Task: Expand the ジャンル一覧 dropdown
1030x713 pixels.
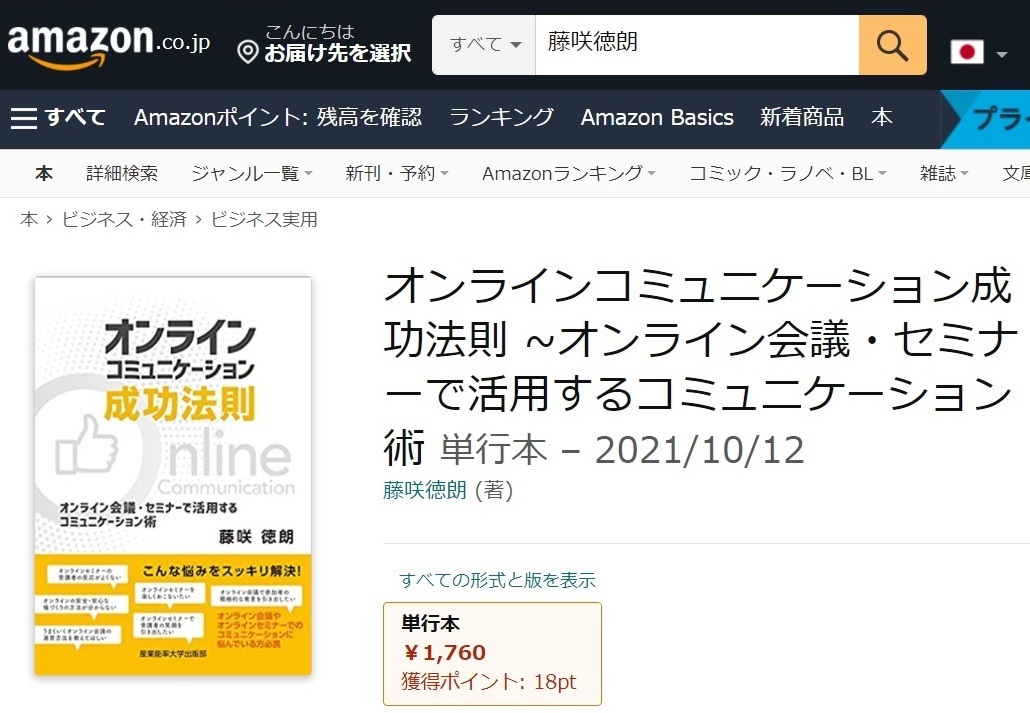Action: 252,173
